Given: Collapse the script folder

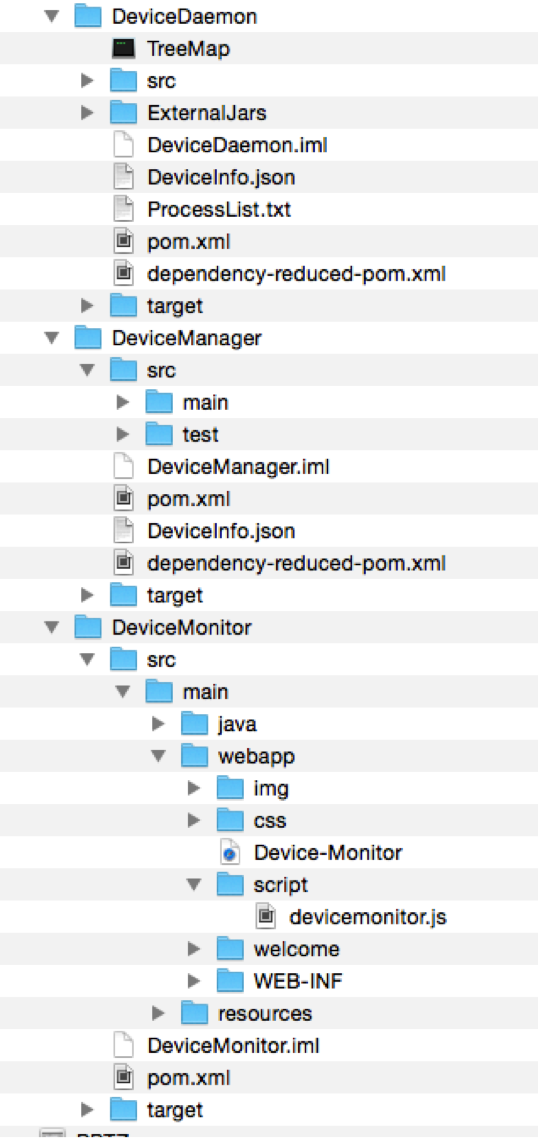Looking at the screenshot, I should pos(194,884).
